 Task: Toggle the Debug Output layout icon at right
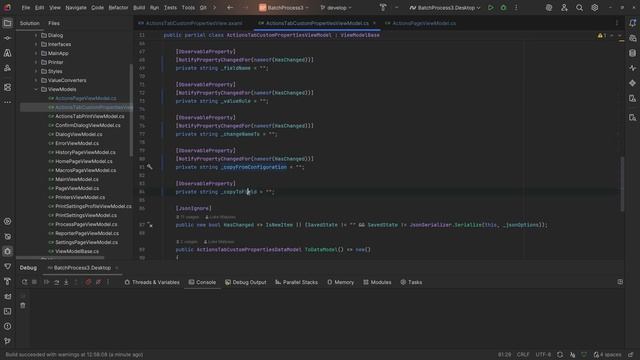point(620,282)
